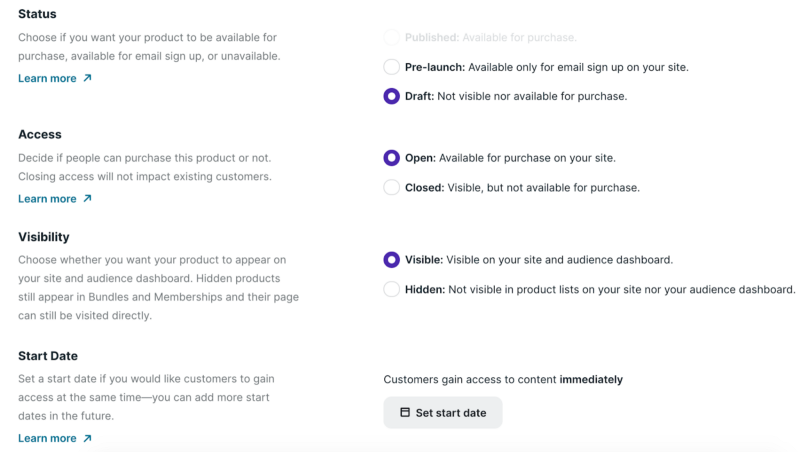Choose the Closed access radio button
This screenshot has height=452, width=800.
[x=392, y=187]
